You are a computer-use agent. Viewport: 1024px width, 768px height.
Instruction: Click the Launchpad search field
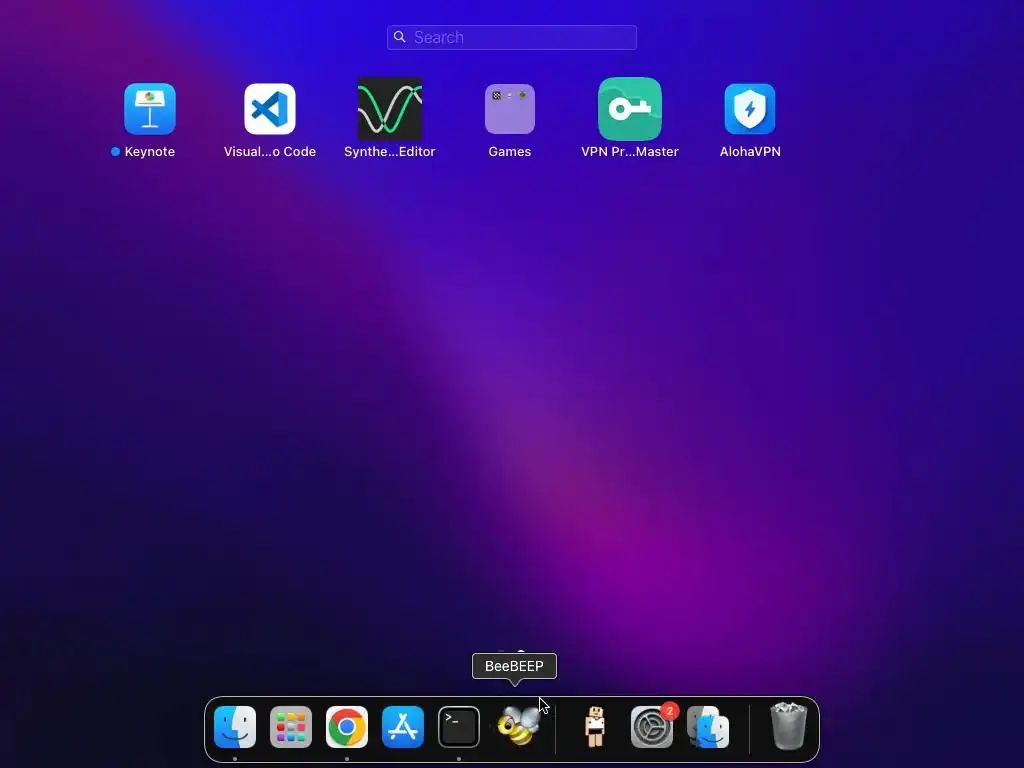coord(512,37)
